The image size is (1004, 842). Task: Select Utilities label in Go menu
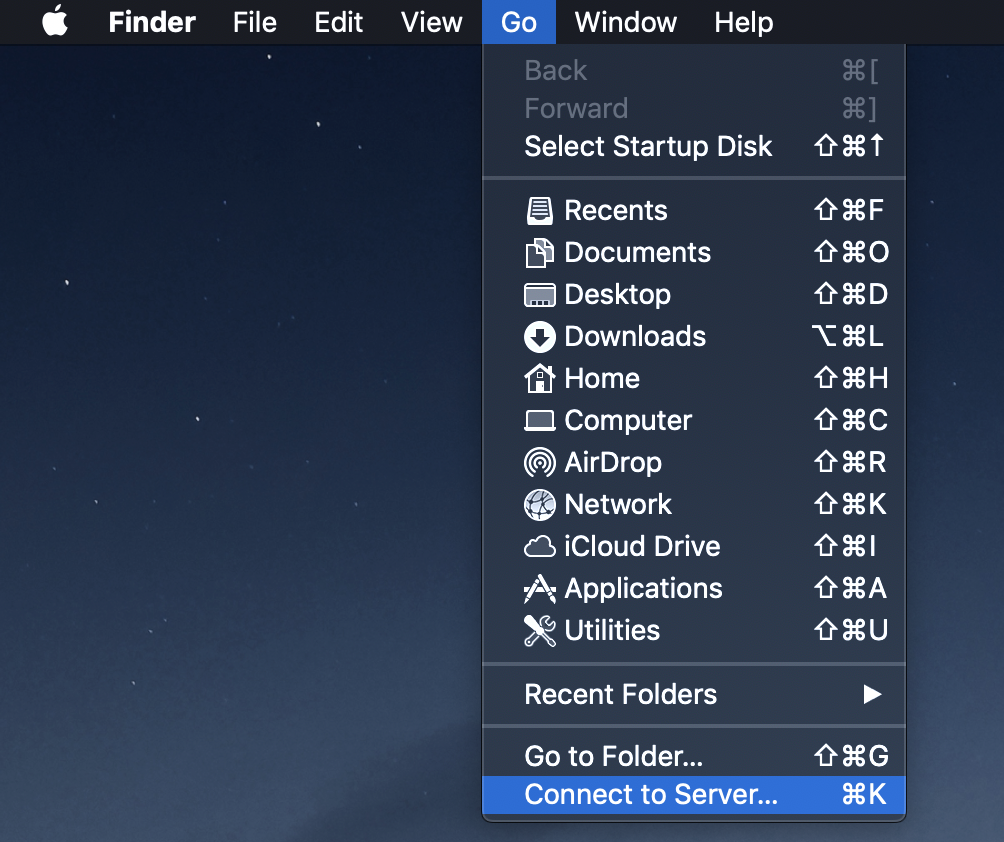612,631
